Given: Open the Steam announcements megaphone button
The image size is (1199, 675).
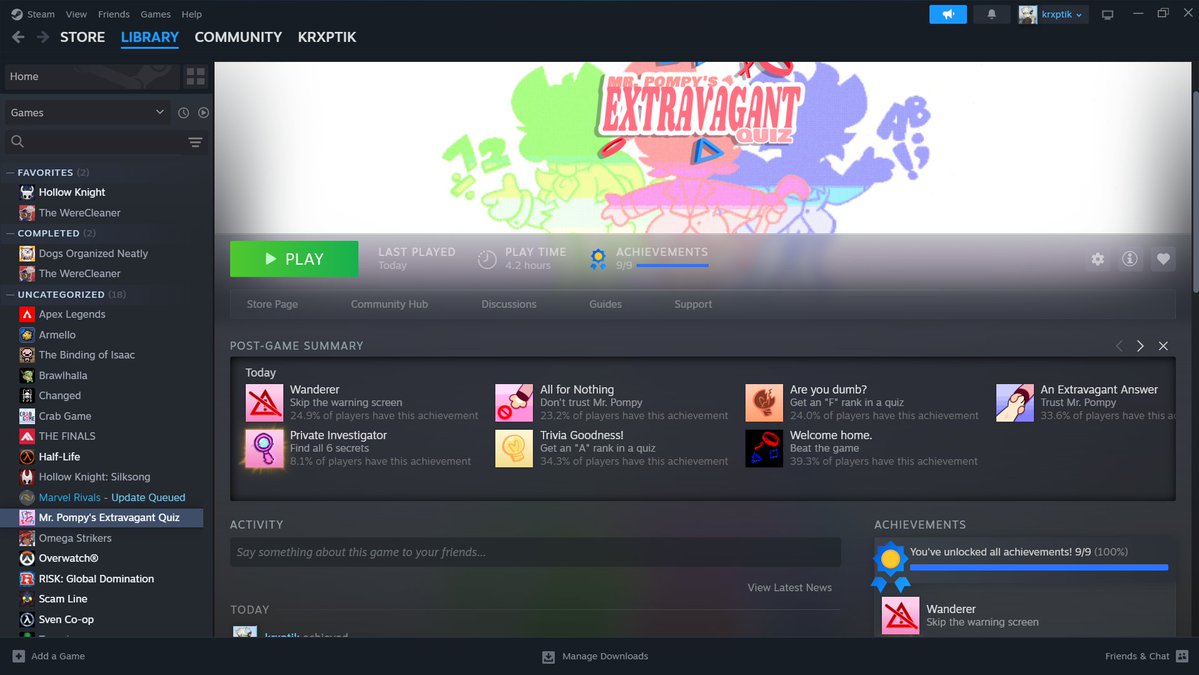Looking at the screenshot, I should pyautogui.click(x=947, y=15).
